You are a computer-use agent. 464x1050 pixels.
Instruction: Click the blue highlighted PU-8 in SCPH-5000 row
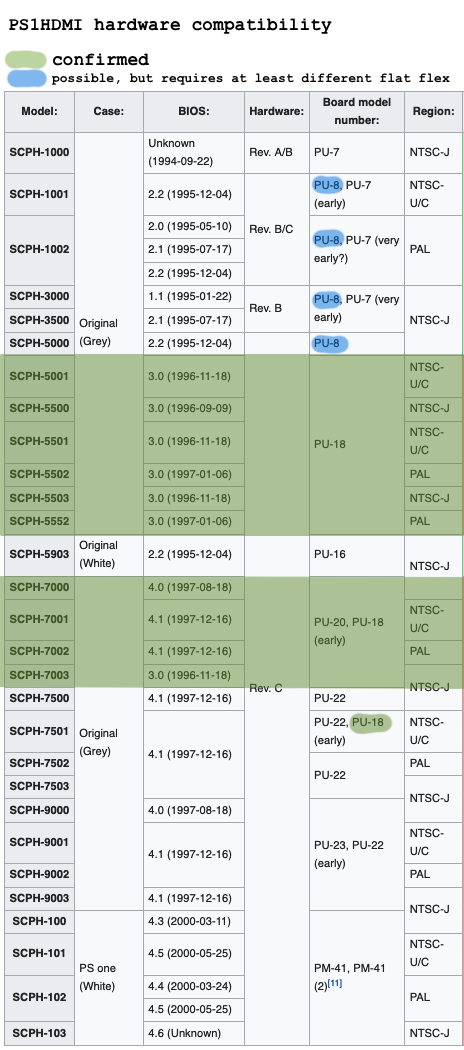coord(330,345)
